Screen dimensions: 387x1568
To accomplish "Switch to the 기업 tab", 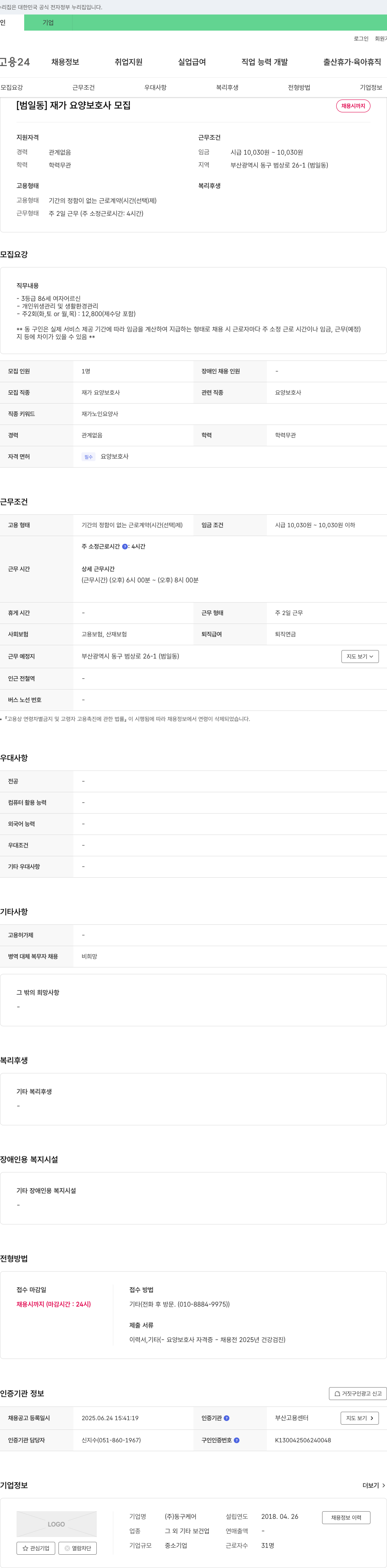I will (x=48, y=23).
